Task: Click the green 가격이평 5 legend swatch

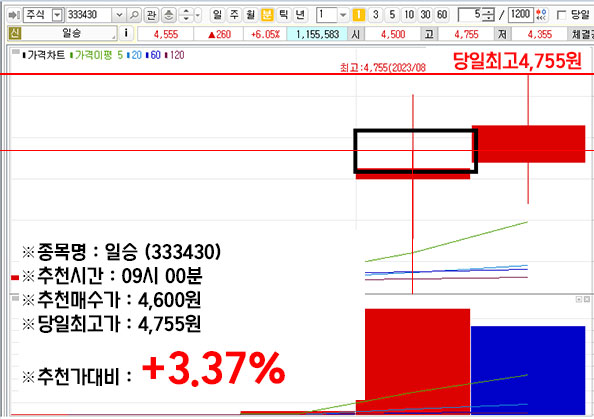Action: [72, 56]
